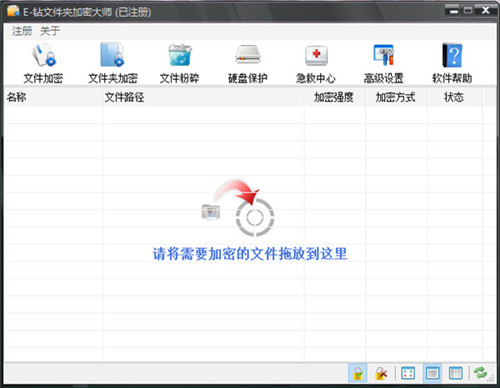Open 软件帮助 software help
Screen dimensions: 500x388
click(452, 64)
